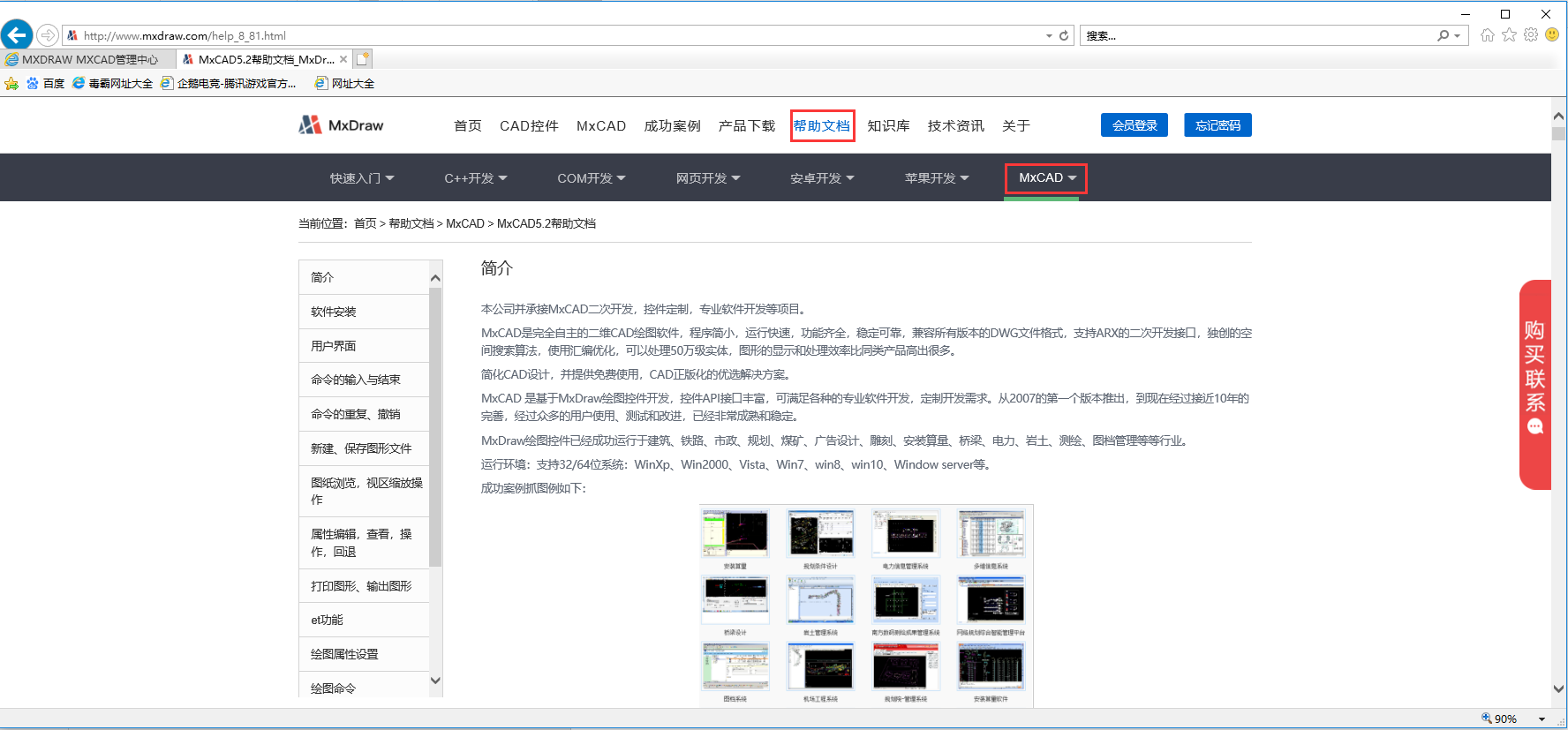The height and width of the screenshot is (730, 1568).
Task: Open the 百度 bookmark
Action: [x=45, y=84]
